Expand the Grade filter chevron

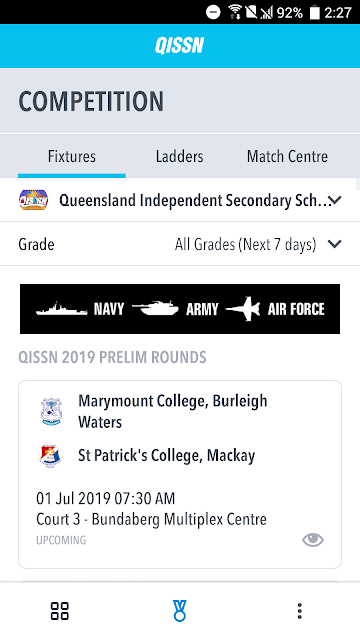point(335,244)
